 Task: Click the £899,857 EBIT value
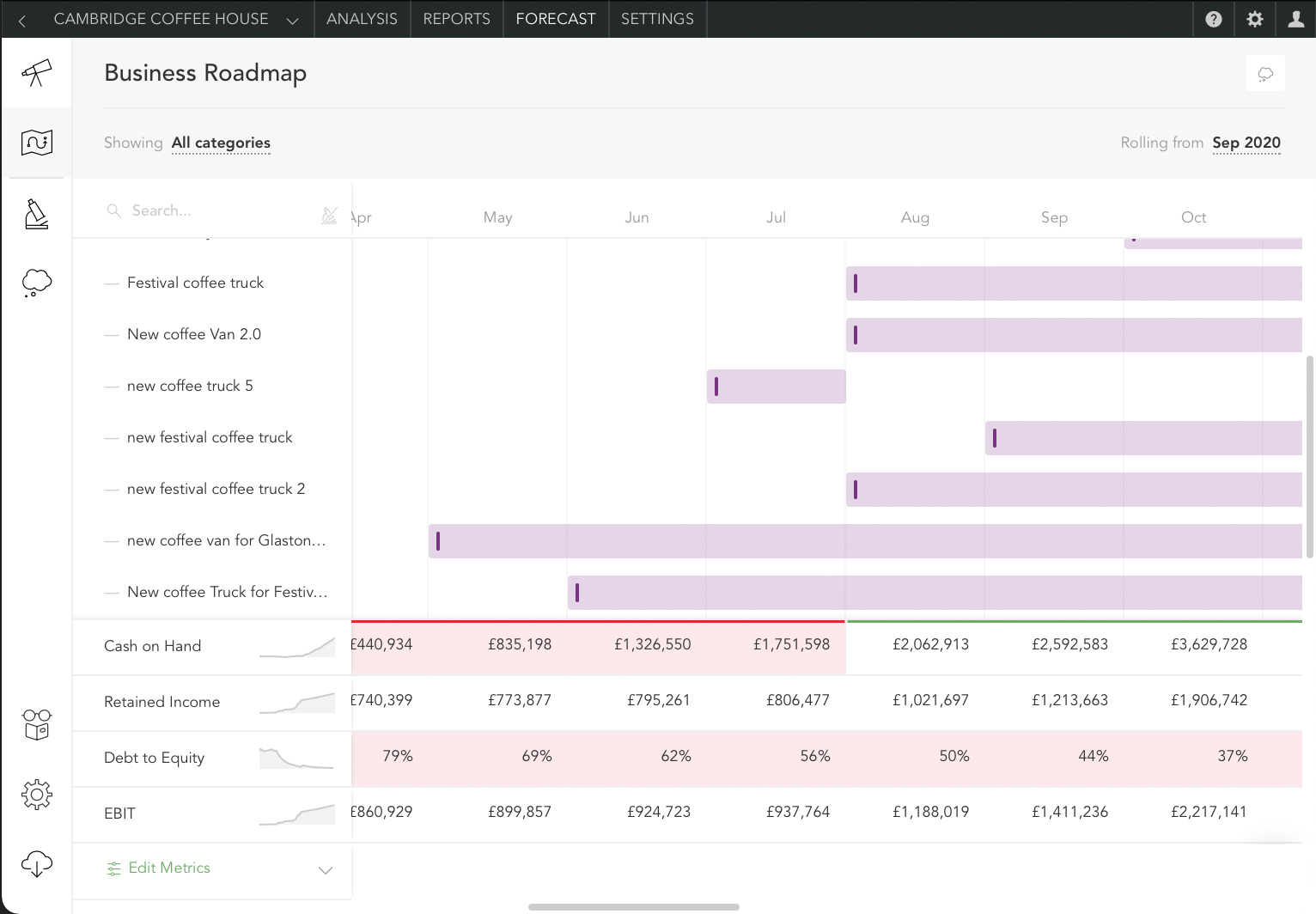coord(520,812)
